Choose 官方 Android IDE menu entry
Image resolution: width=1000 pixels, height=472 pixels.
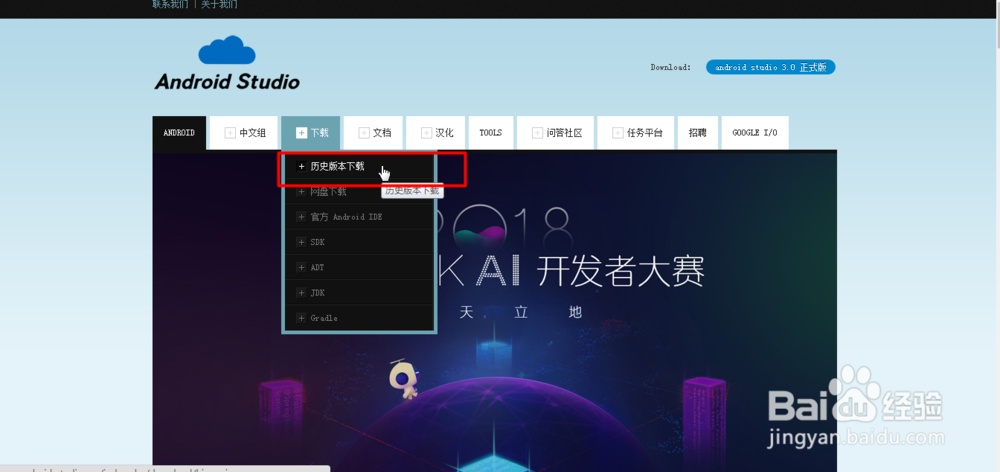pyautogui.click(x=360, y=217)
